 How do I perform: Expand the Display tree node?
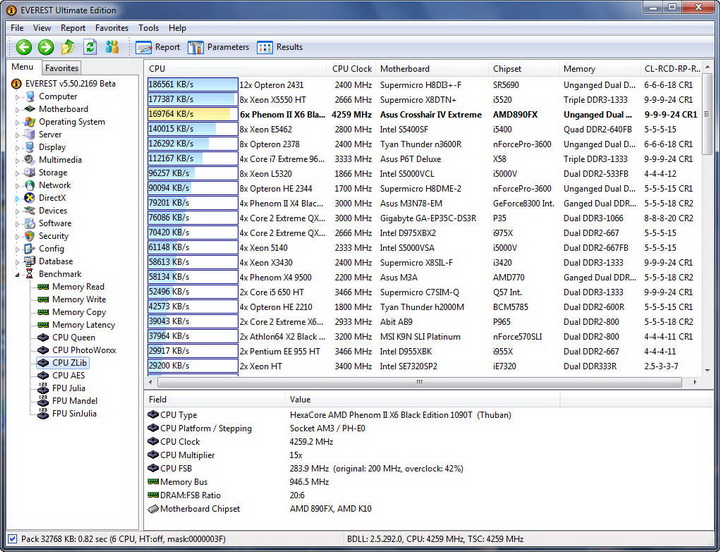pyautogui.click(x=17, y=148)
